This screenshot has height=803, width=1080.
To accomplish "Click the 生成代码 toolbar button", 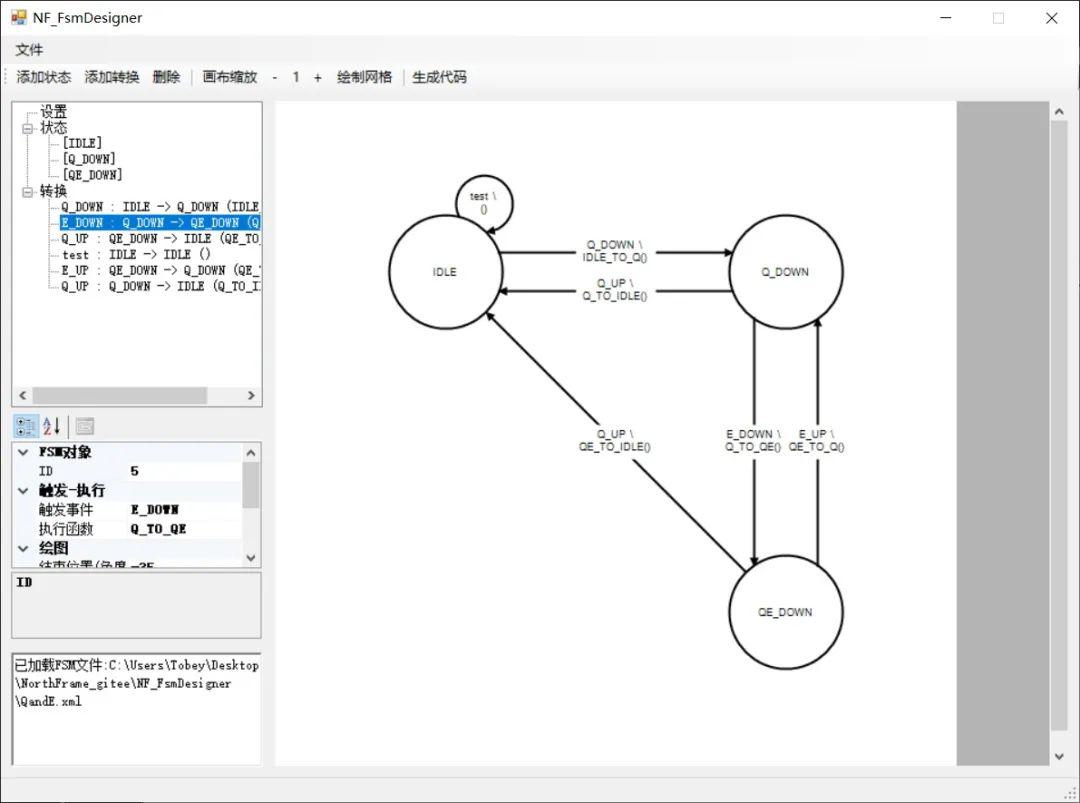I will click(439, 77).
